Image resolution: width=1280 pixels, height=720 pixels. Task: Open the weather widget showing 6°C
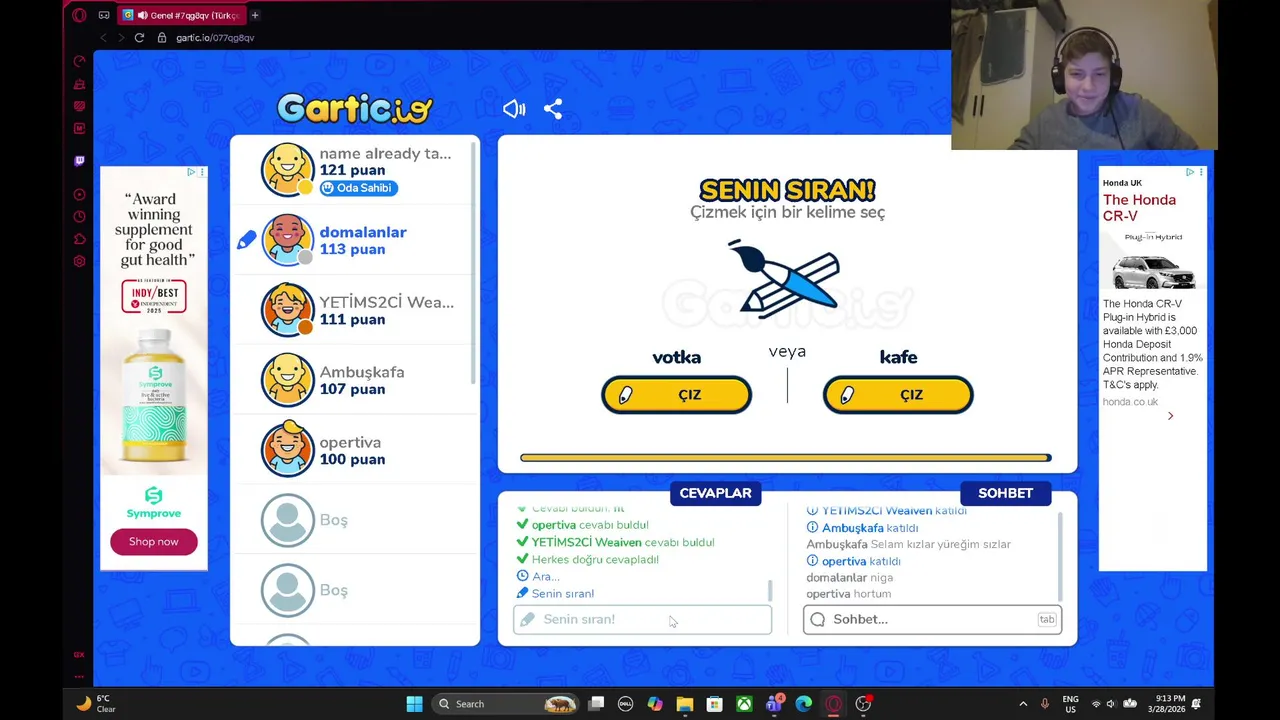click(x=95, y=704)
